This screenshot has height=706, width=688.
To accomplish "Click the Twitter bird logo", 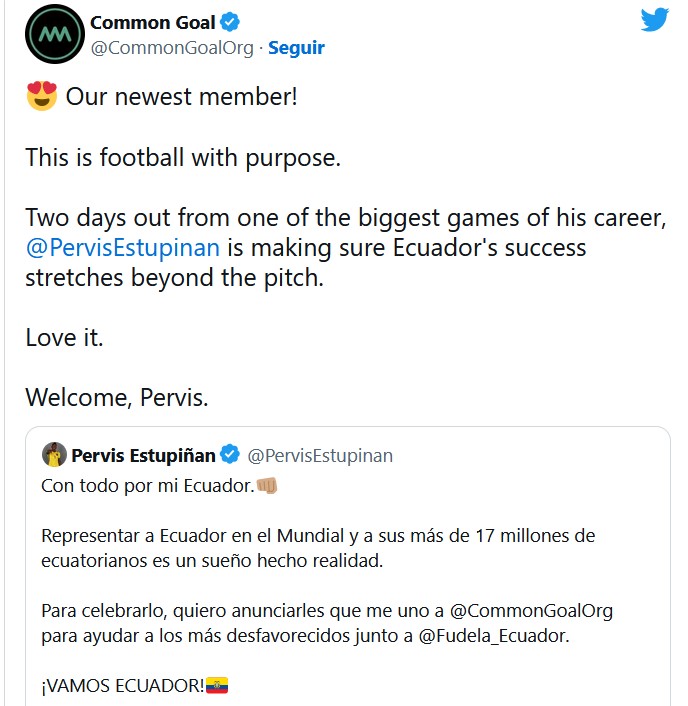I will [x=654, y=20].
